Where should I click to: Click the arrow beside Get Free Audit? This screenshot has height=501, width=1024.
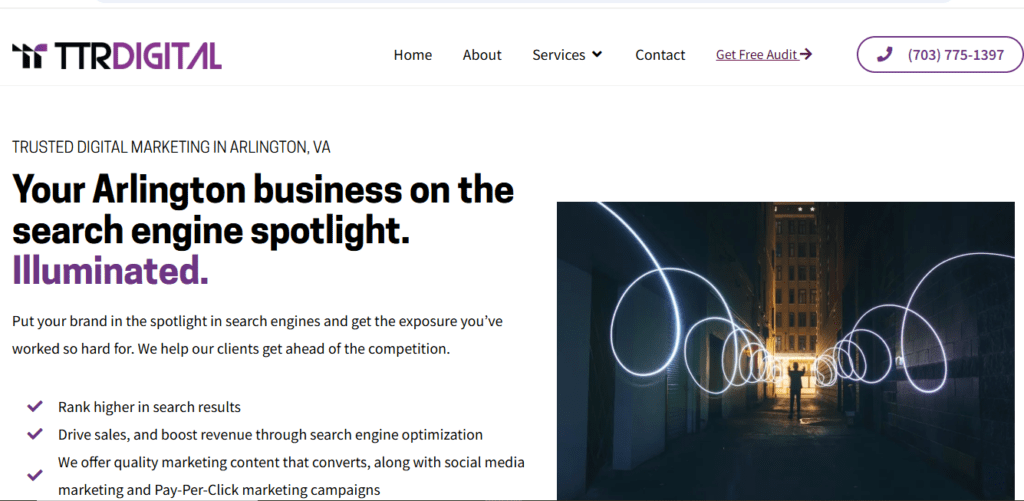coord(806,55)
